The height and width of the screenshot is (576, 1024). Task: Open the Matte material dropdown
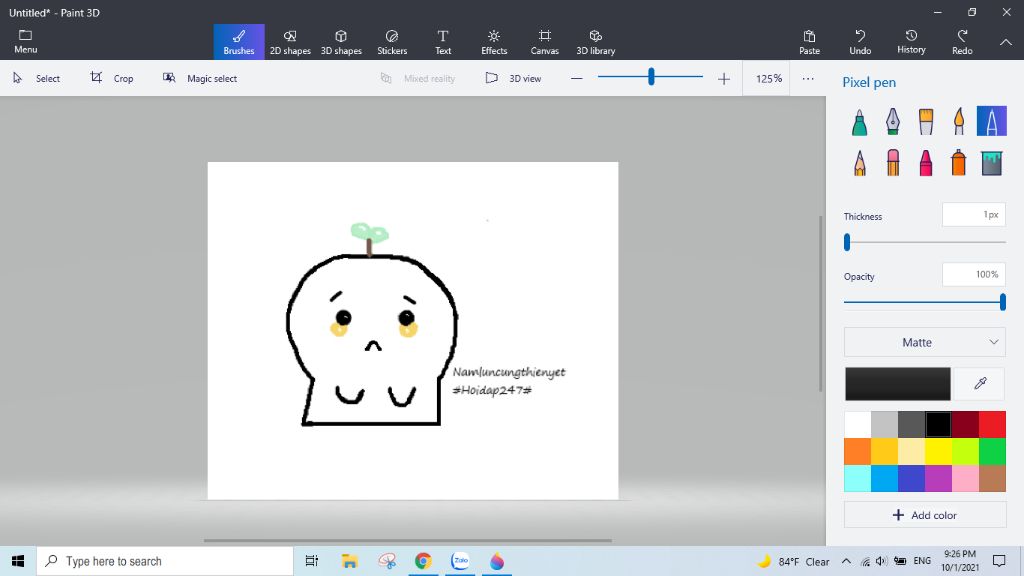(924, 342)
